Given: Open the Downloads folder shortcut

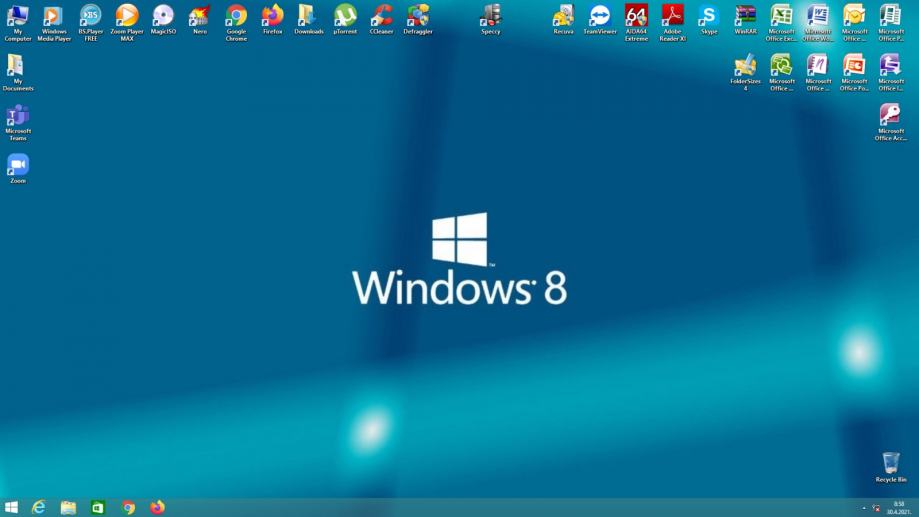Looking at the screenshot, I should tap(309, 19).
